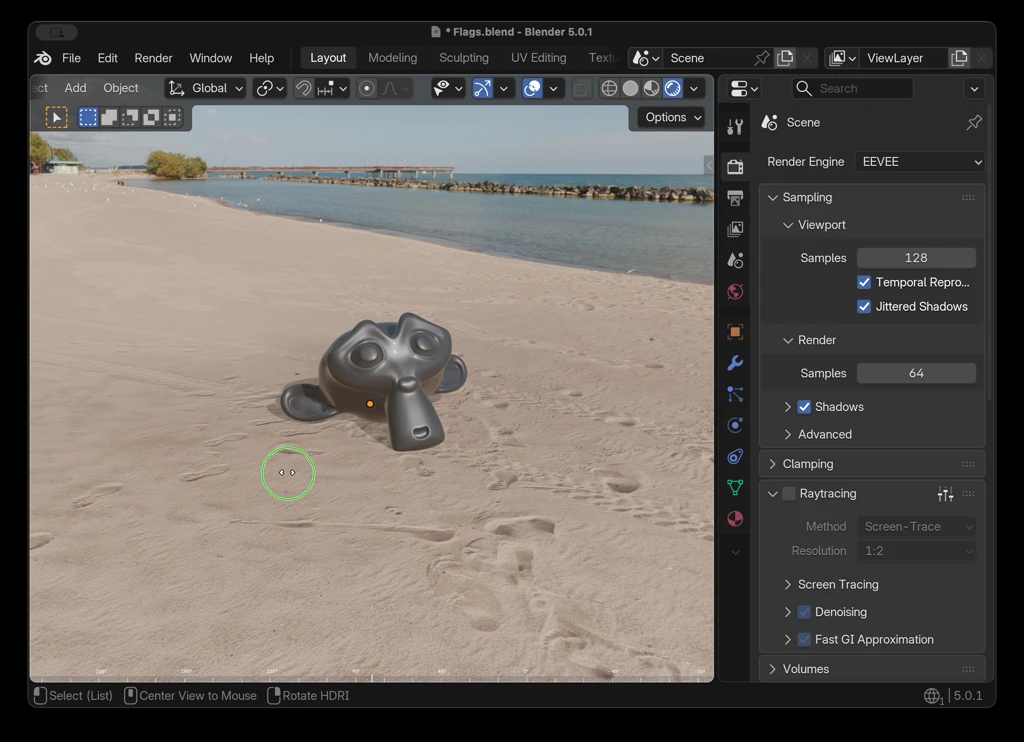Image resolution: width=1024 pixels, height=742 pixels.
Task: Collapse the Sampling panel
Action: [x=800, y=197]
